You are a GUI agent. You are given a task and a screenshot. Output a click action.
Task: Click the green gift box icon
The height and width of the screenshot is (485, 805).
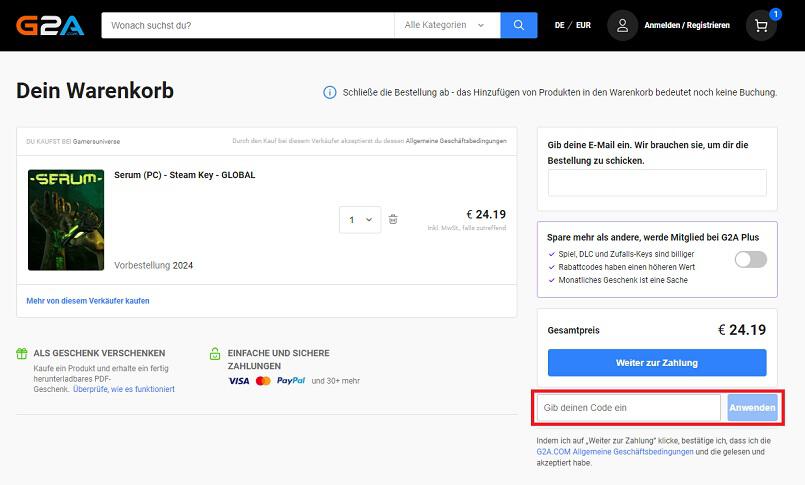(22, 353)
